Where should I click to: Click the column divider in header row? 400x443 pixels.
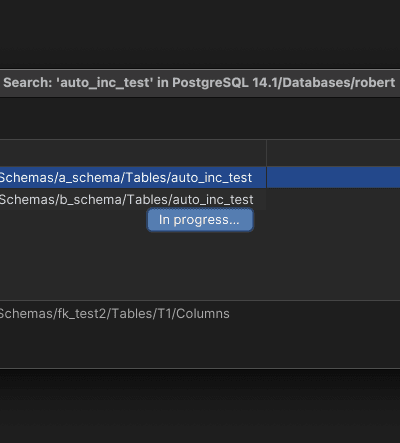pos(266,153)
